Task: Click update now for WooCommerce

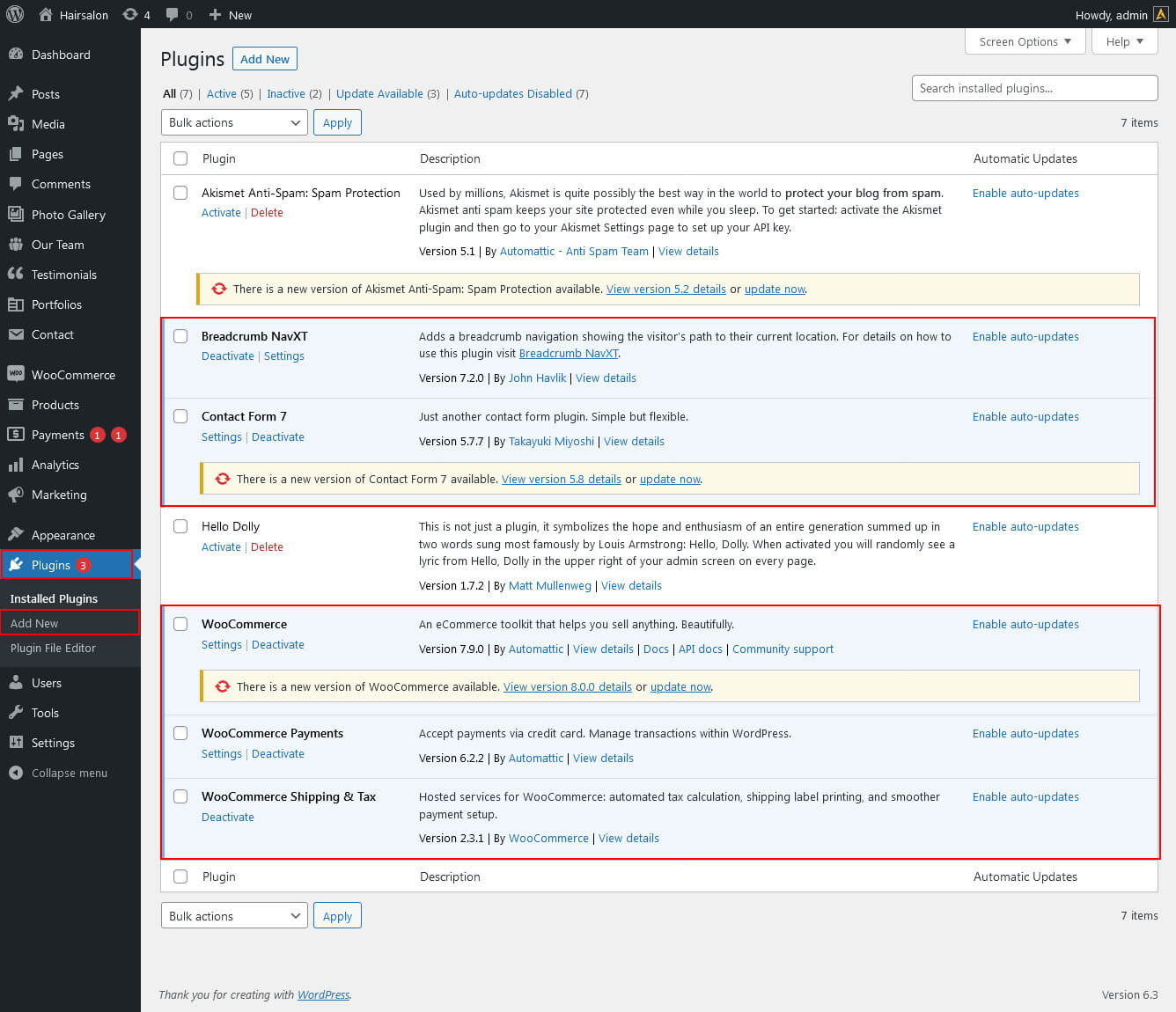Action: 680,687
